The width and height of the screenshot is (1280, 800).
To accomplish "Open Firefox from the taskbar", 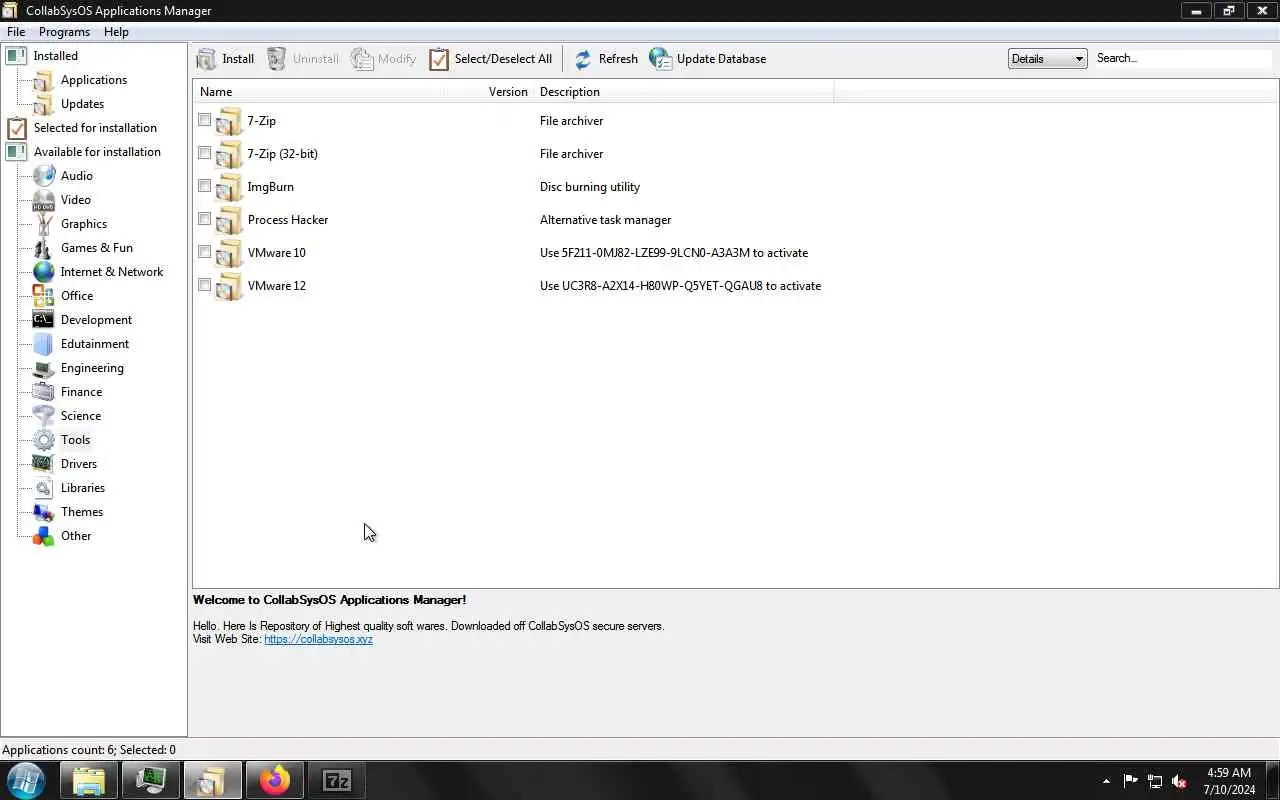I will tap(274, 780).
